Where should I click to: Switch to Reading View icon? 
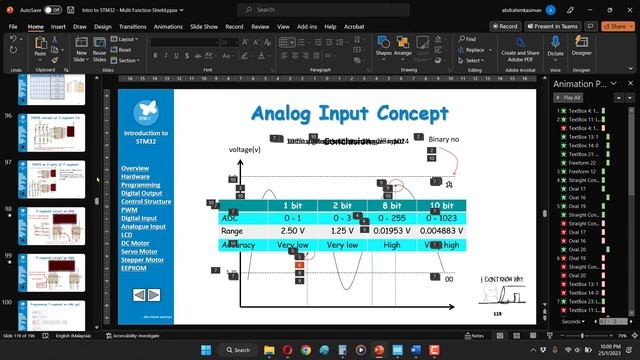click(x=533, y=336)
